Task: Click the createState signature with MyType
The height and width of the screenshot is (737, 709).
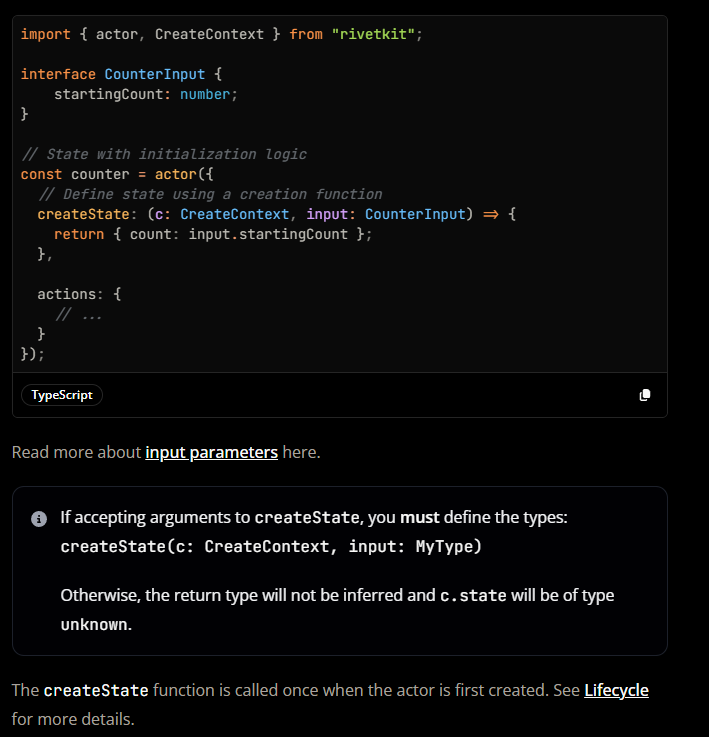Action: point(271,546)
